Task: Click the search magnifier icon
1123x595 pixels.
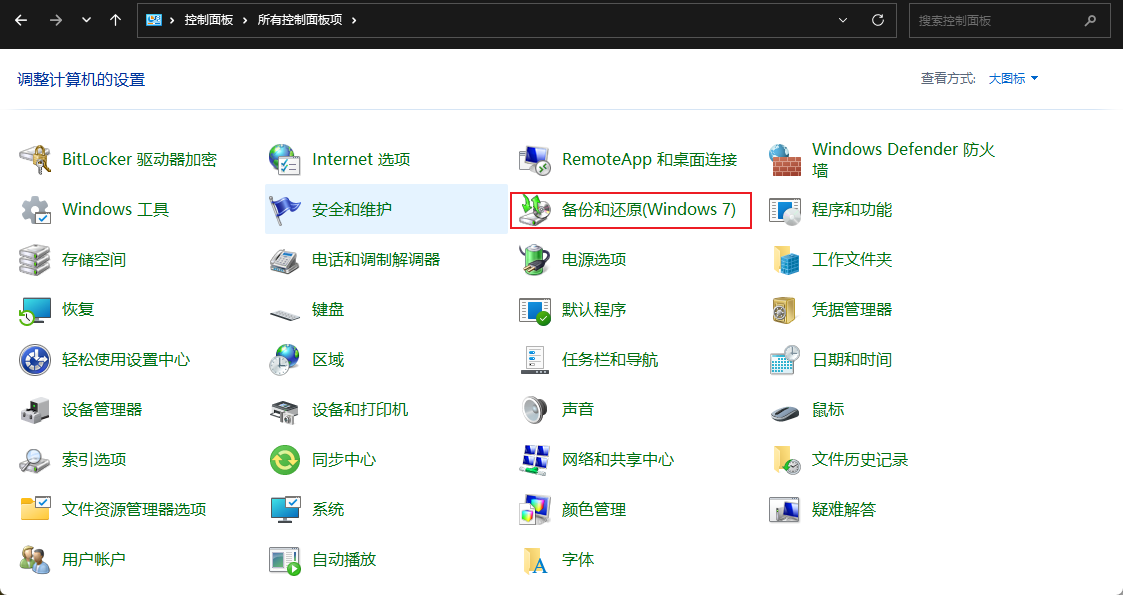Action: [x=1090, y=21]
